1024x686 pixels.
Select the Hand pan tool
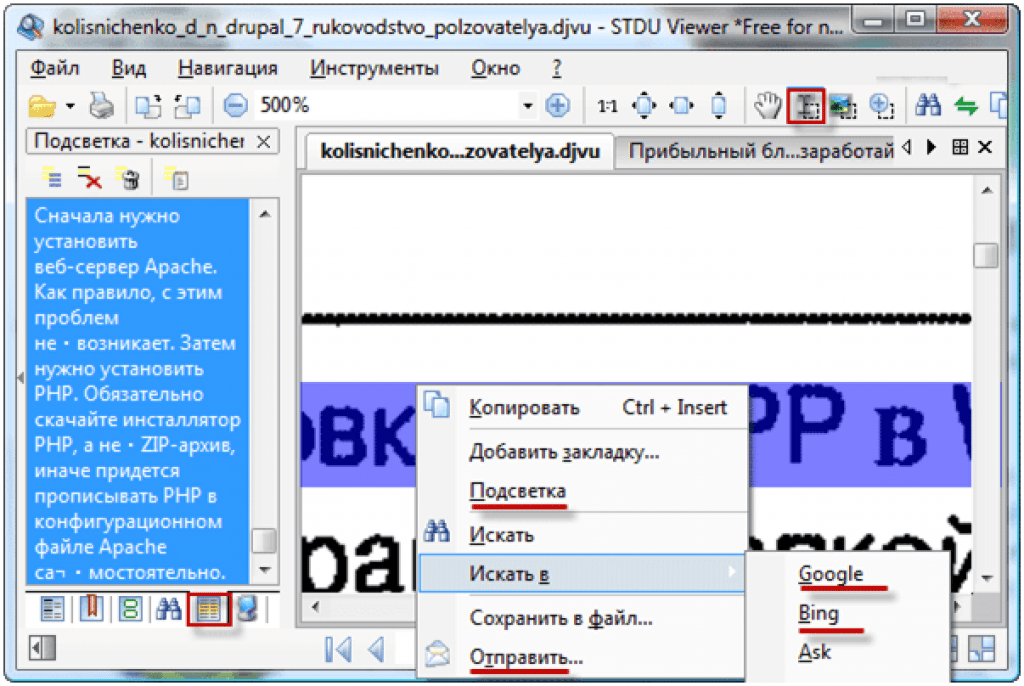coord(768,105)
